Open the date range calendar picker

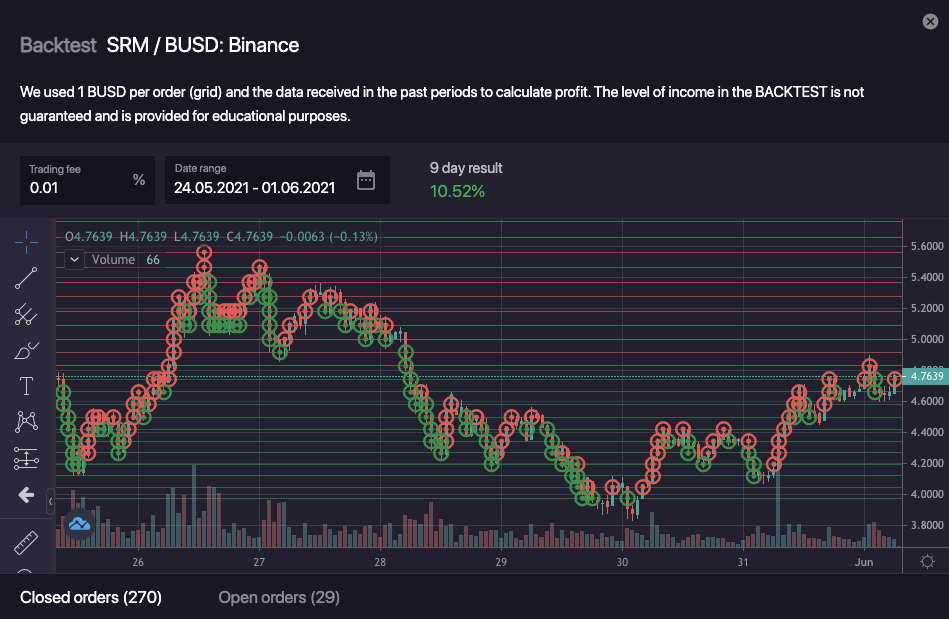366,180
